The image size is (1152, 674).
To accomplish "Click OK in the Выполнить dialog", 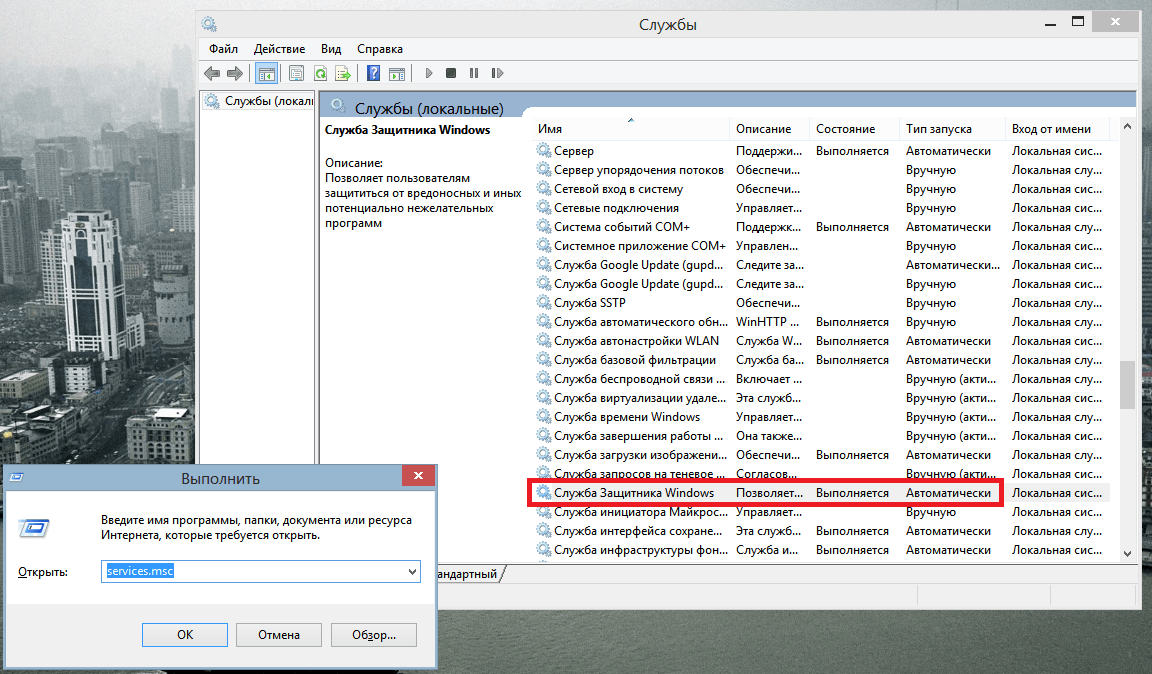I will 185,634.
